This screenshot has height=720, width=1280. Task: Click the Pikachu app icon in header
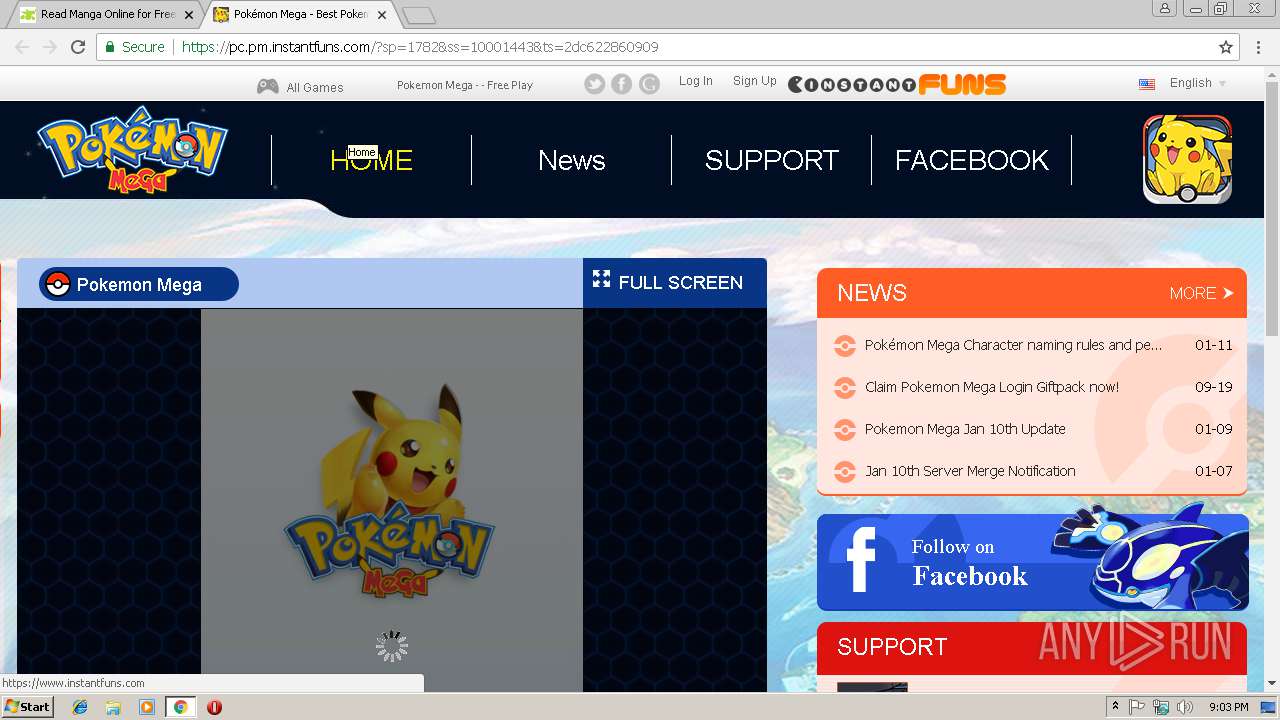pos(1188,159)
